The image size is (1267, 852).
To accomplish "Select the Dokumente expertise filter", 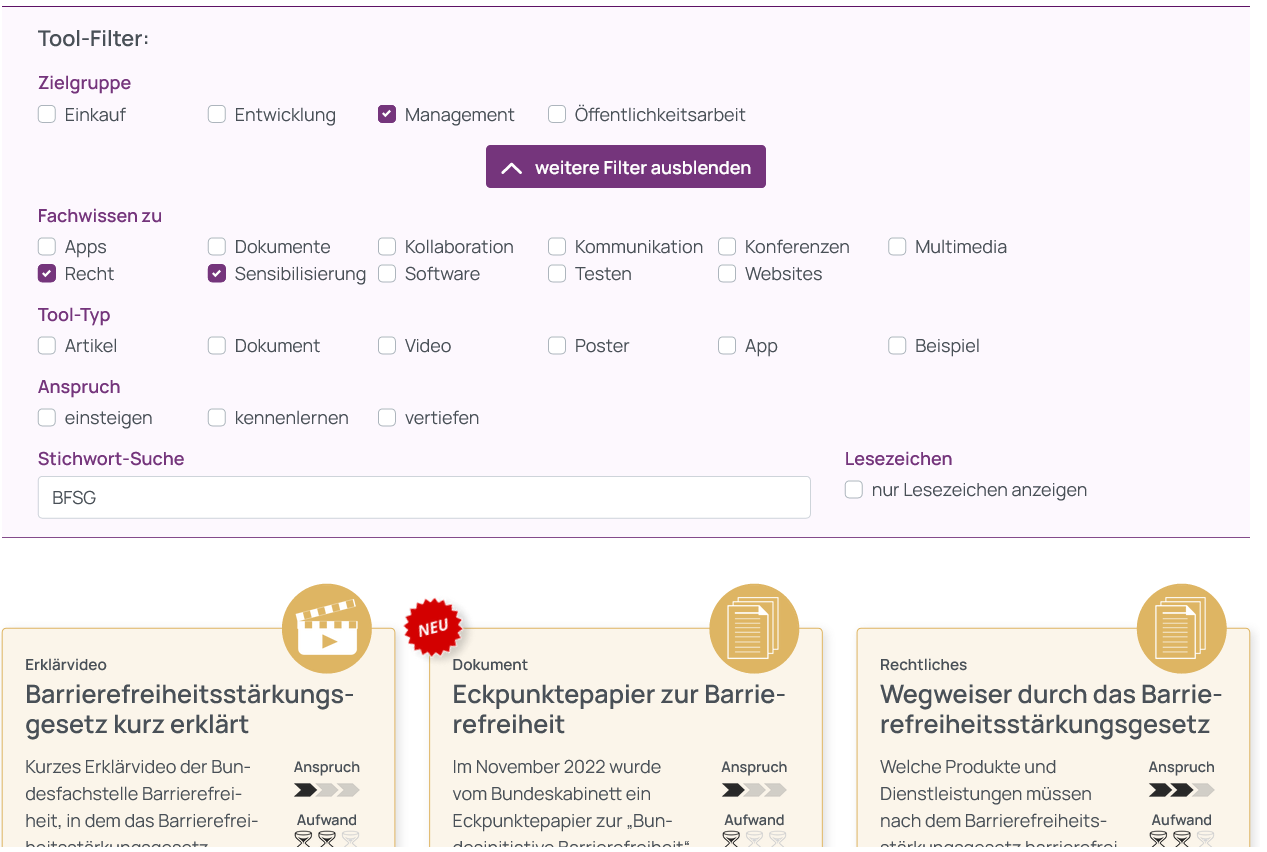I will click(x=217, y=246).
